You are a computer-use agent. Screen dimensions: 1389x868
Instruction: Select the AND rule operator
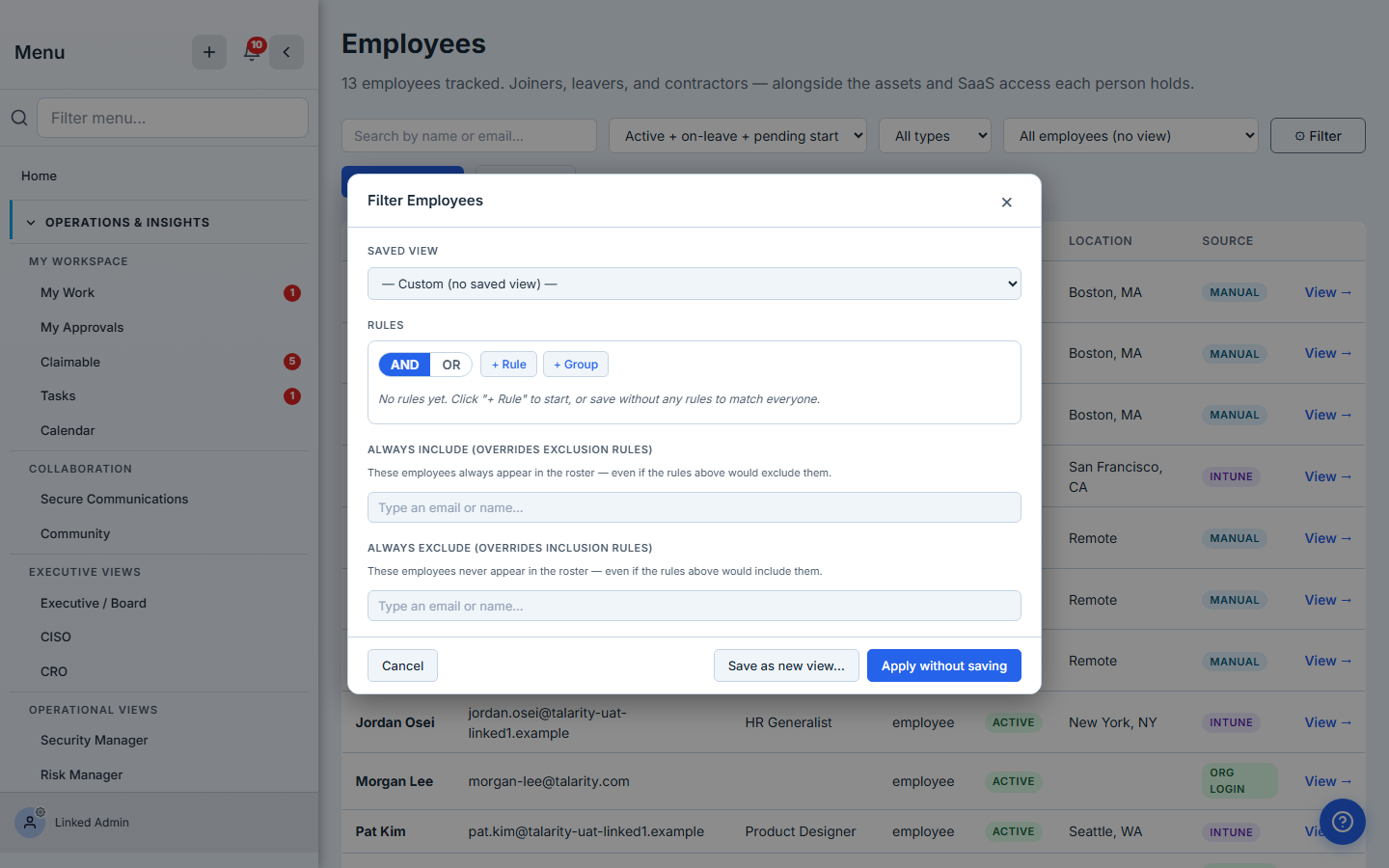(x=404, y=365)
